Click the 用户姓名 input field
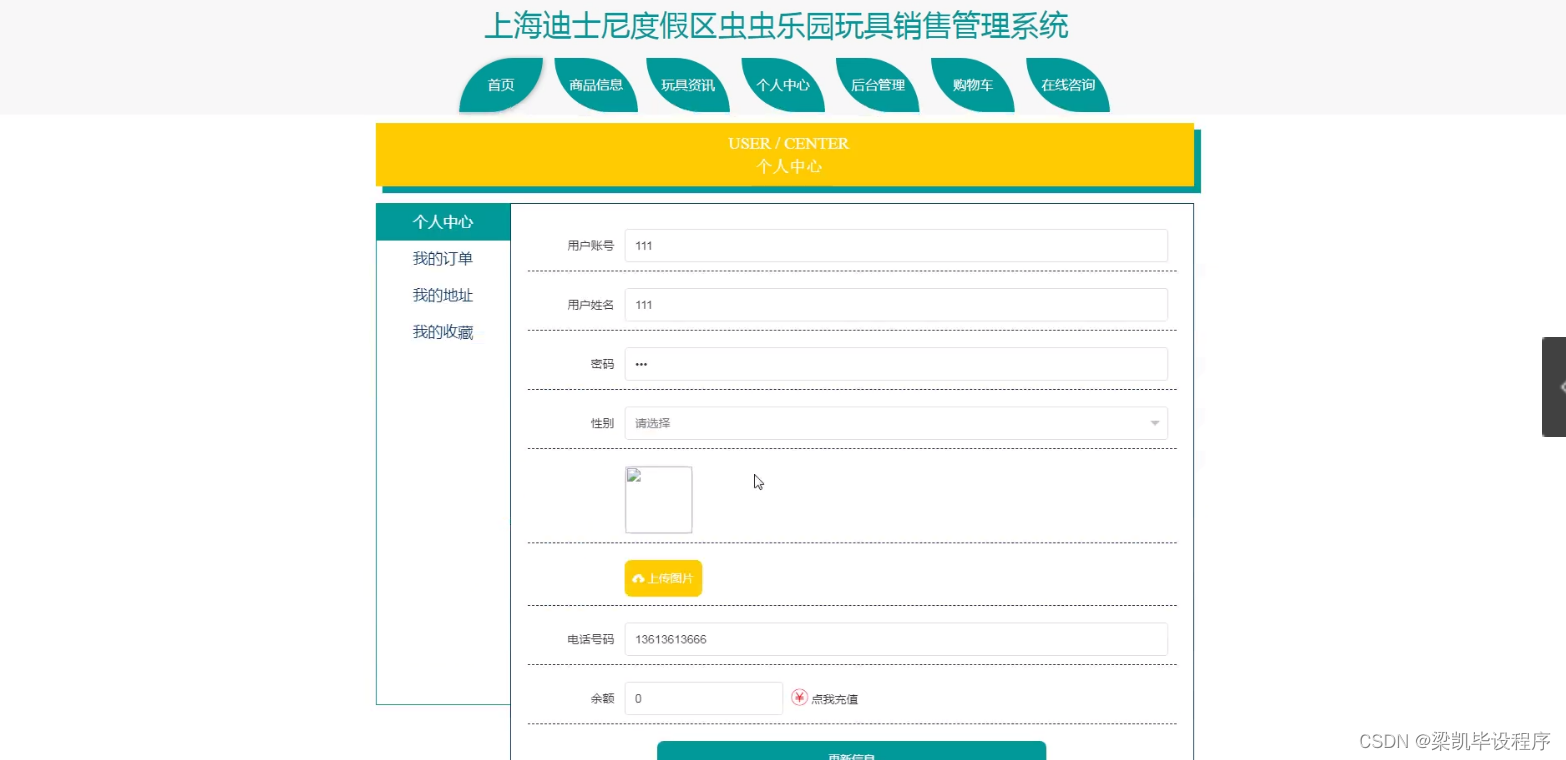 pyautogui.click(x=896, y=305)
